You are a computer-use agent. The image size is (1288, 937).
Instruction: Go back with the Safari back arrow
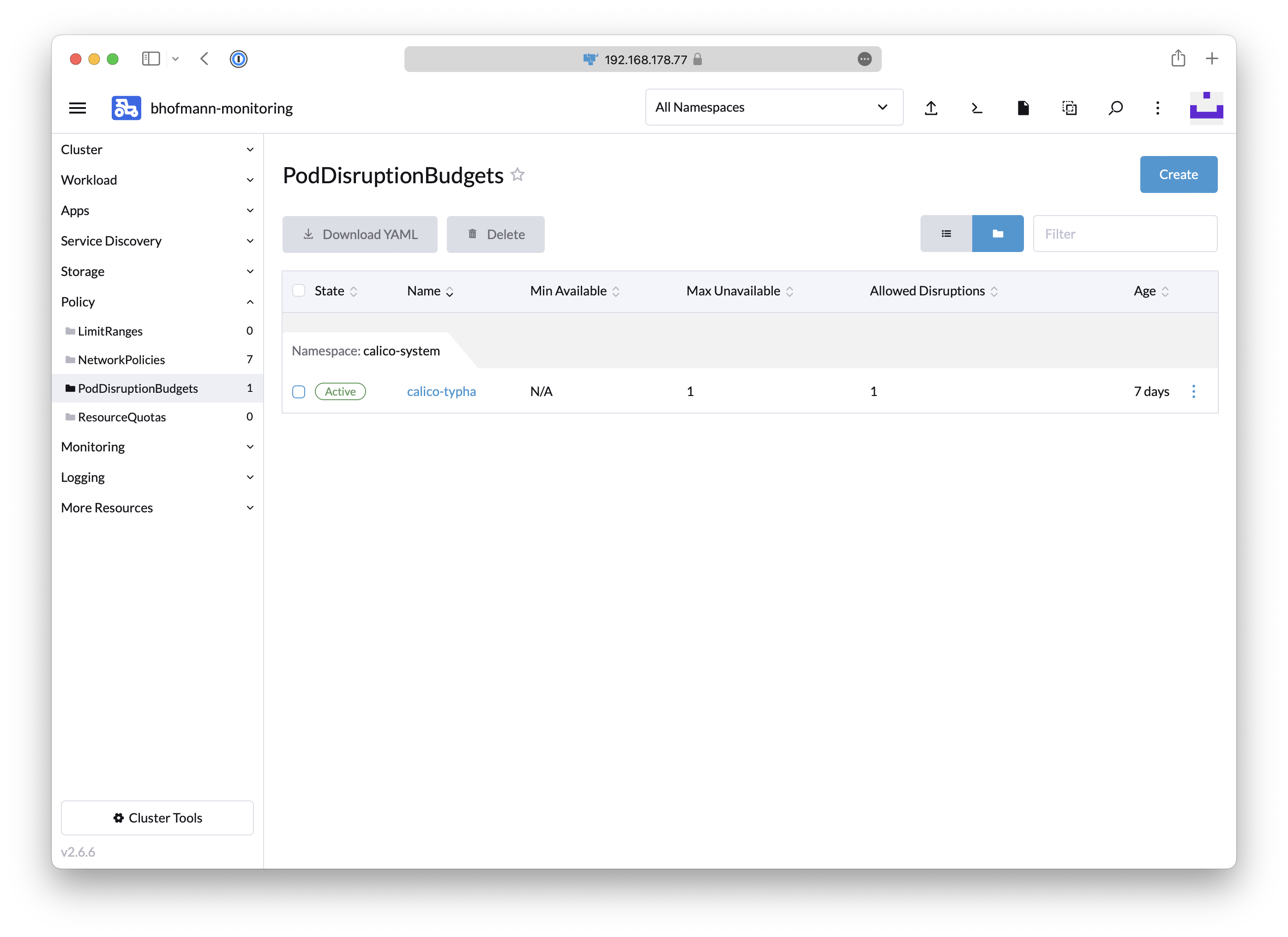[205, 59]
